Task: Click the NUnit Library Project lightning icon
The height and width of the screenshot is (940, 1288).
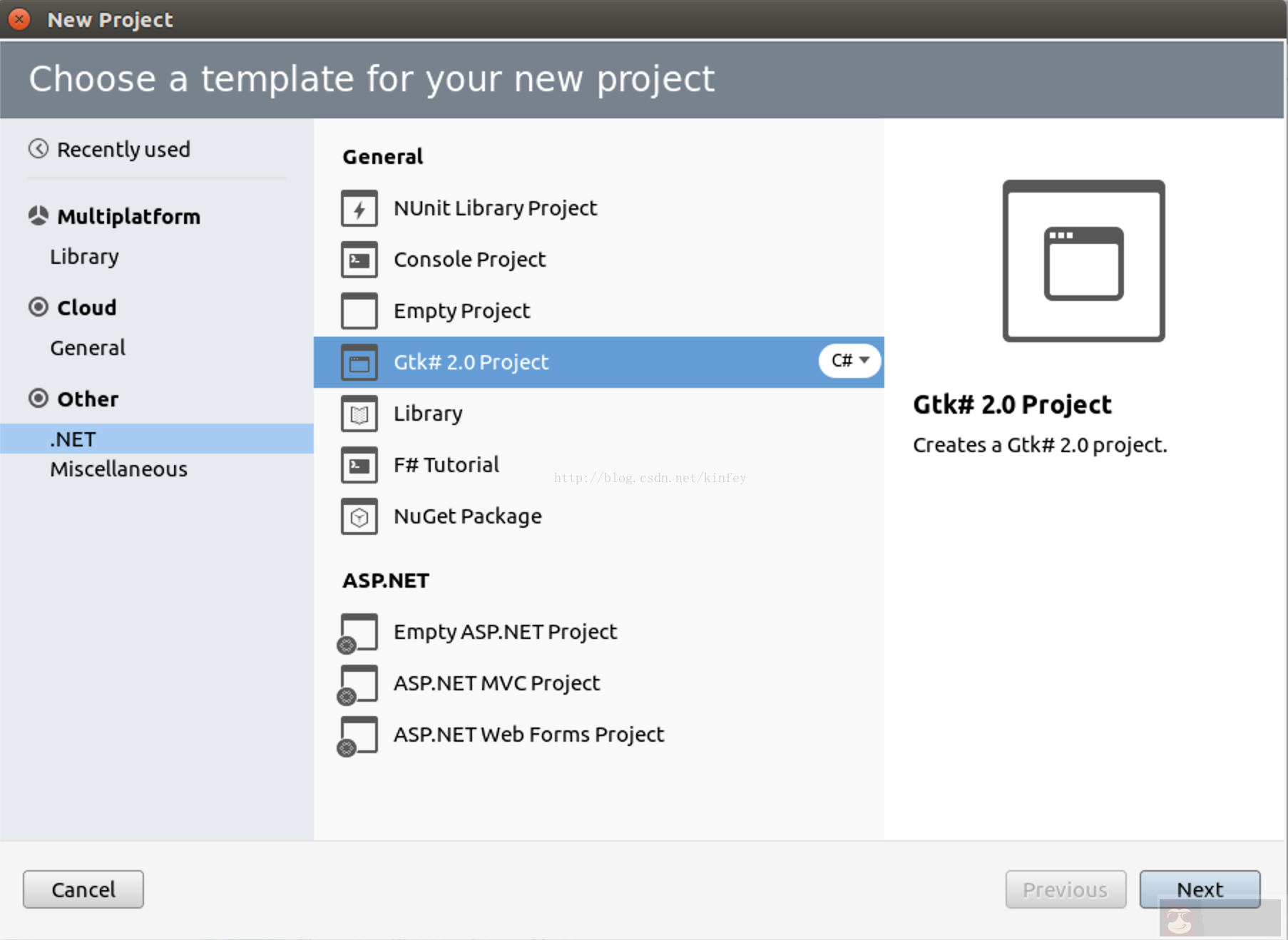Action: click(359, 209)
